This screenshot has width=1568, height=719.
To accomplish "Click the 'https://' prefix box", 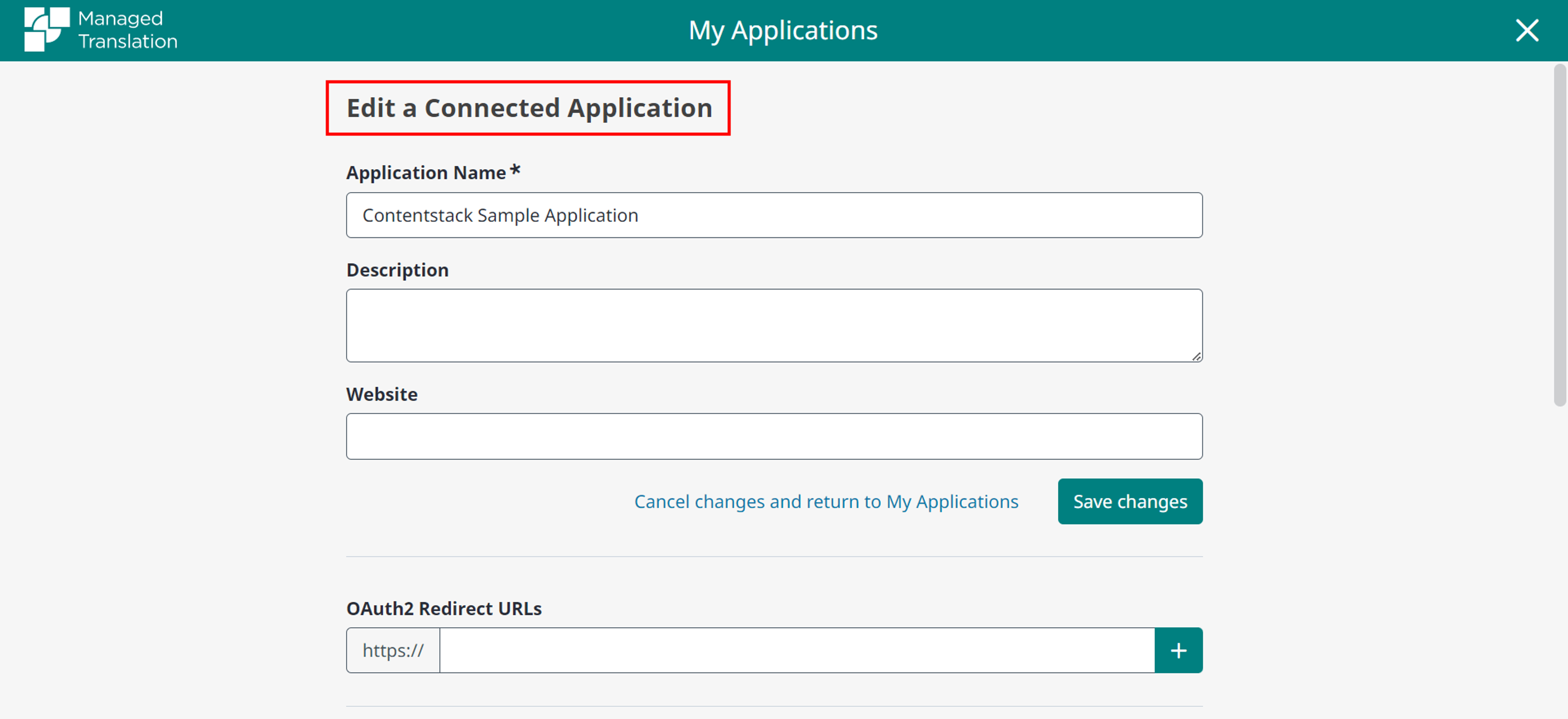I will [393, 650].
